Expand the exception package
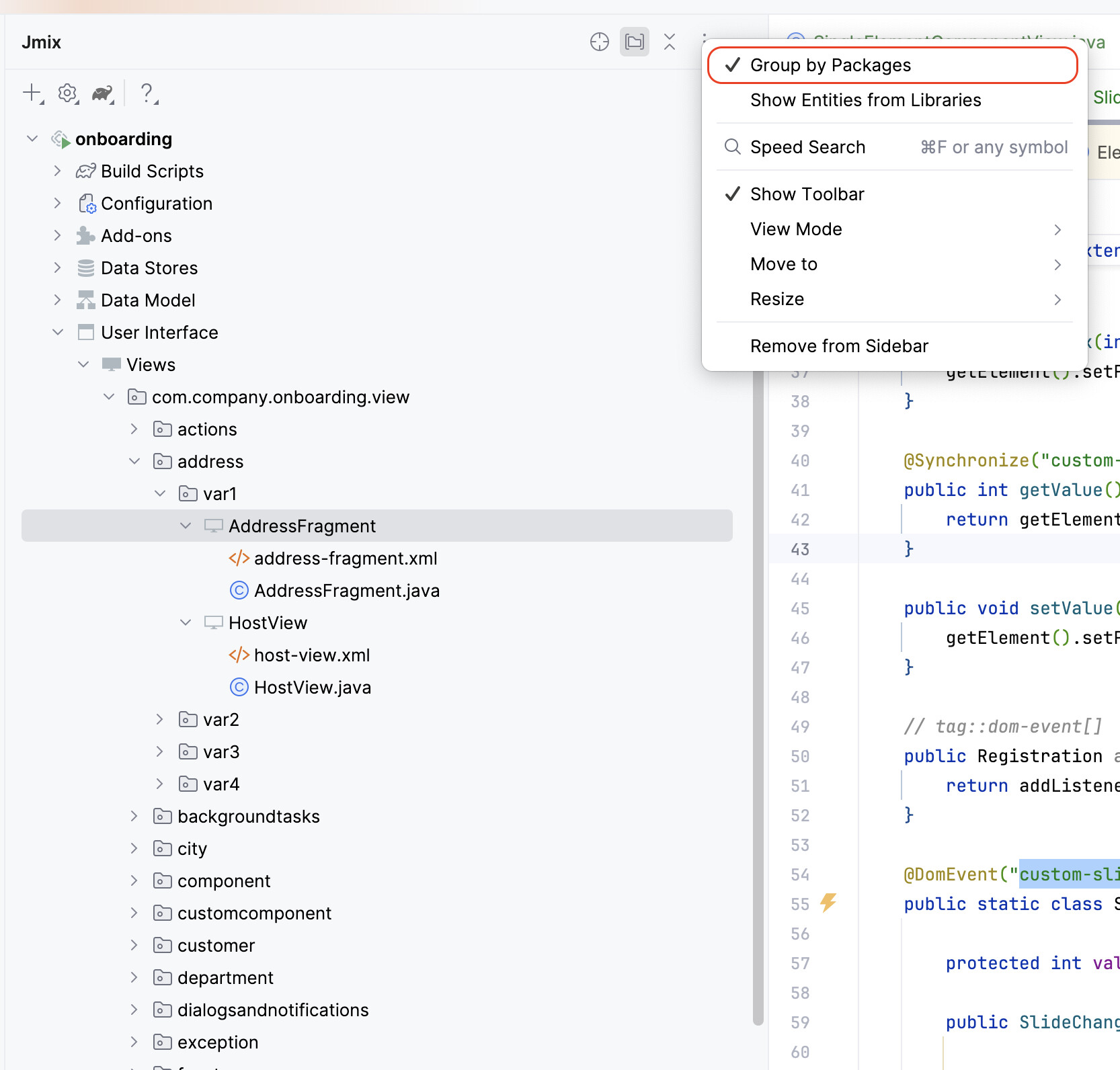 point(134,1042)
